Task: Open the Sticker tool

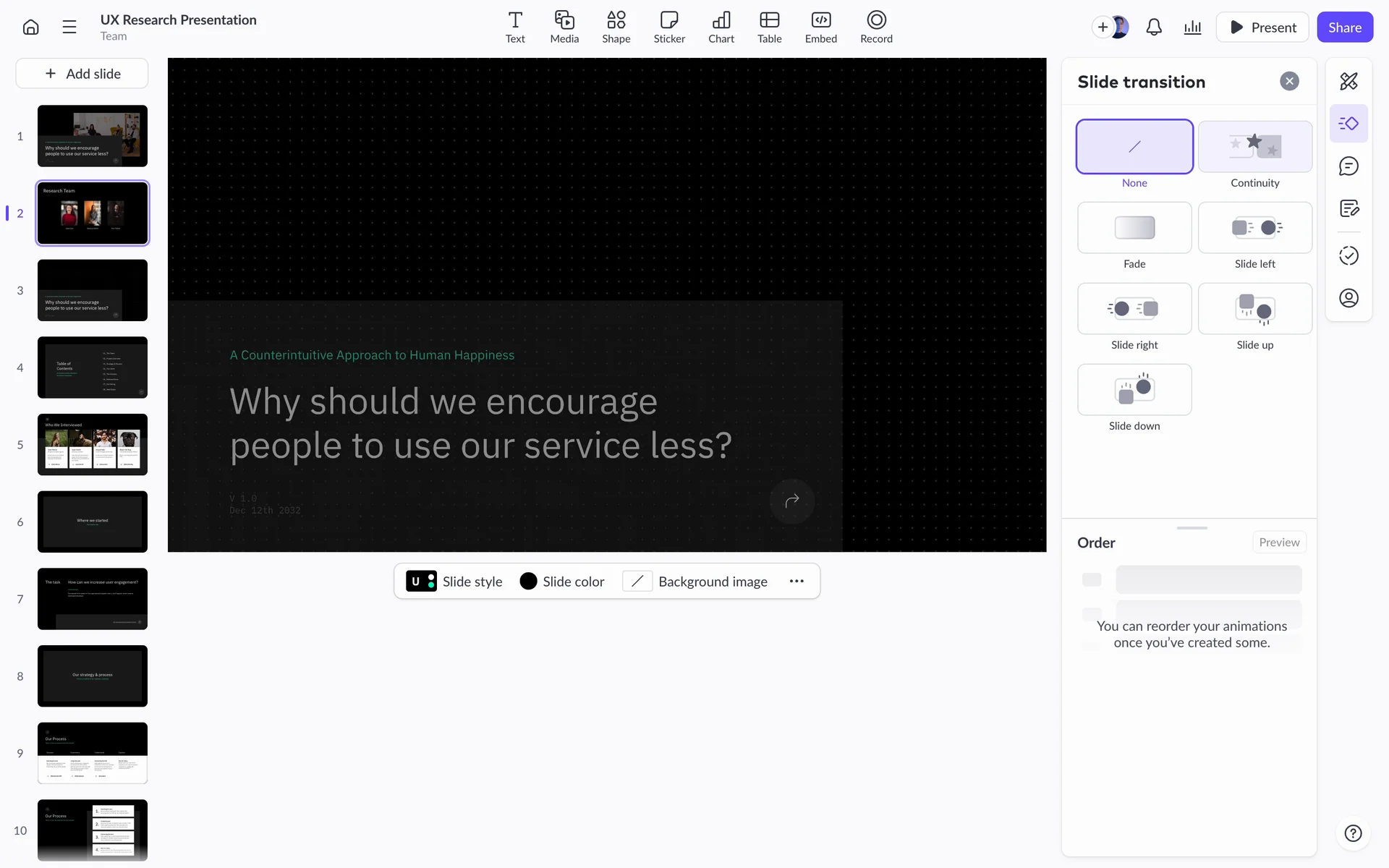Action: (668, 27)
